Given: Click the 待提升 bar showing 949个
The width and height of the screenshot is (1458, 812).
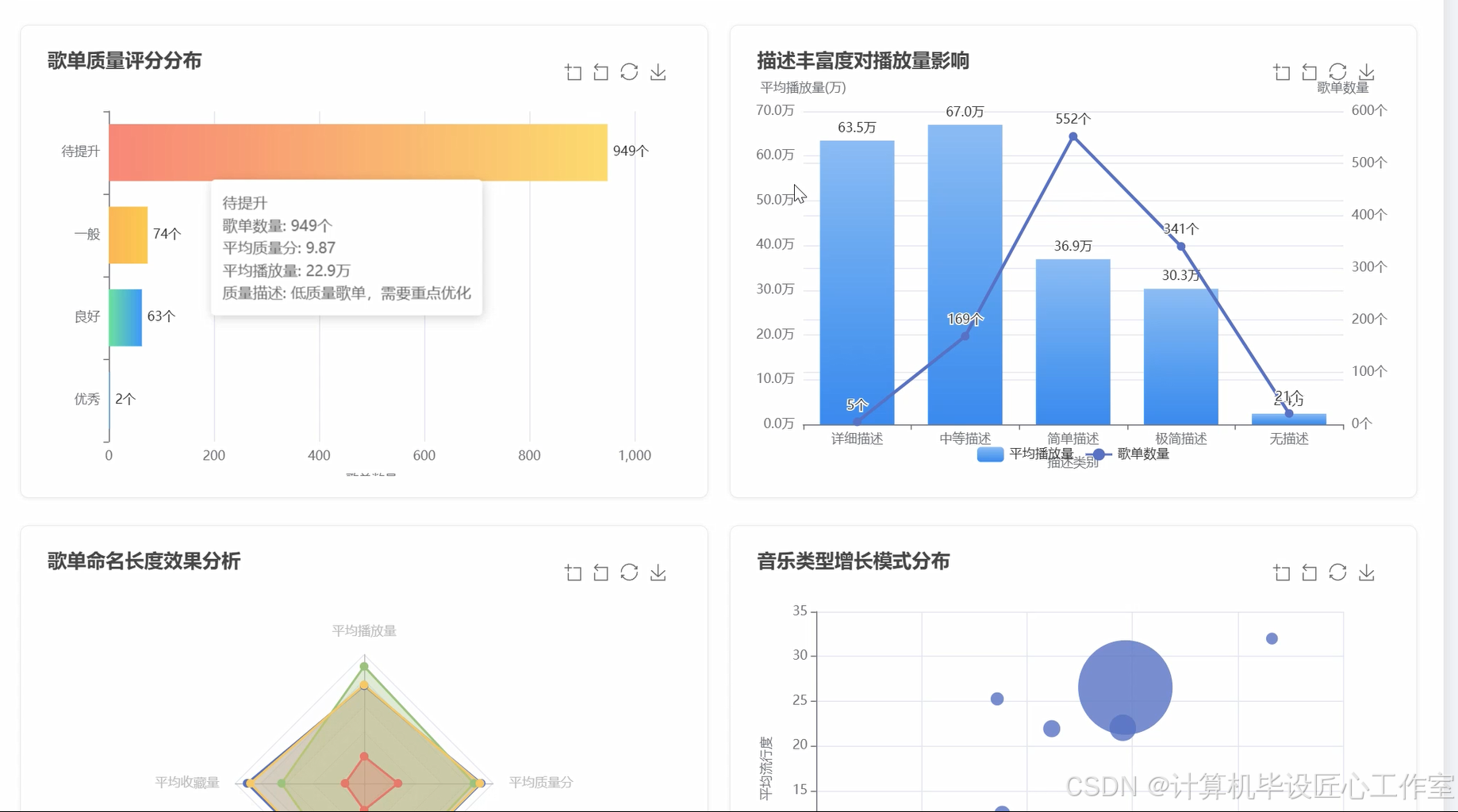Looking at the screenshot, I should (x=357, y=151).
